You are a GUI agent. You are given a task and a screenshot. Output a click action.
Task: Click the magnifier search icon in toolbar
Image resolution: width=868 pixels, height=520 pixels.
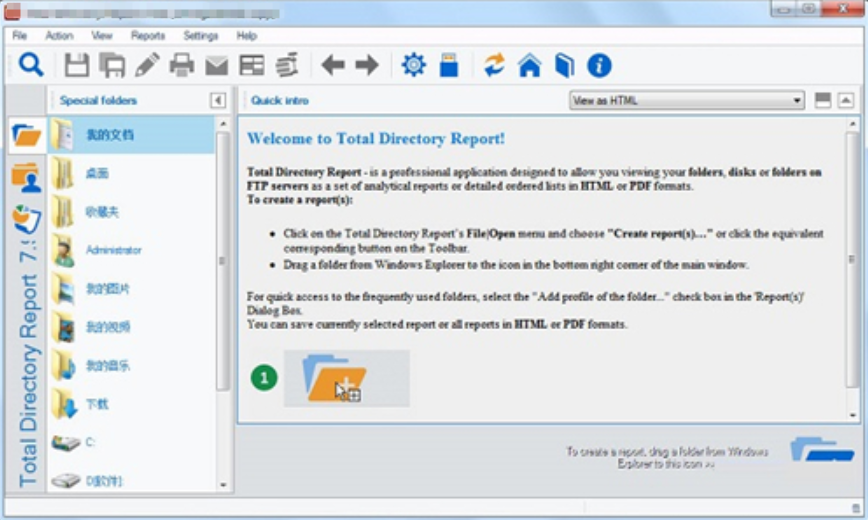(x=31, y=65)
